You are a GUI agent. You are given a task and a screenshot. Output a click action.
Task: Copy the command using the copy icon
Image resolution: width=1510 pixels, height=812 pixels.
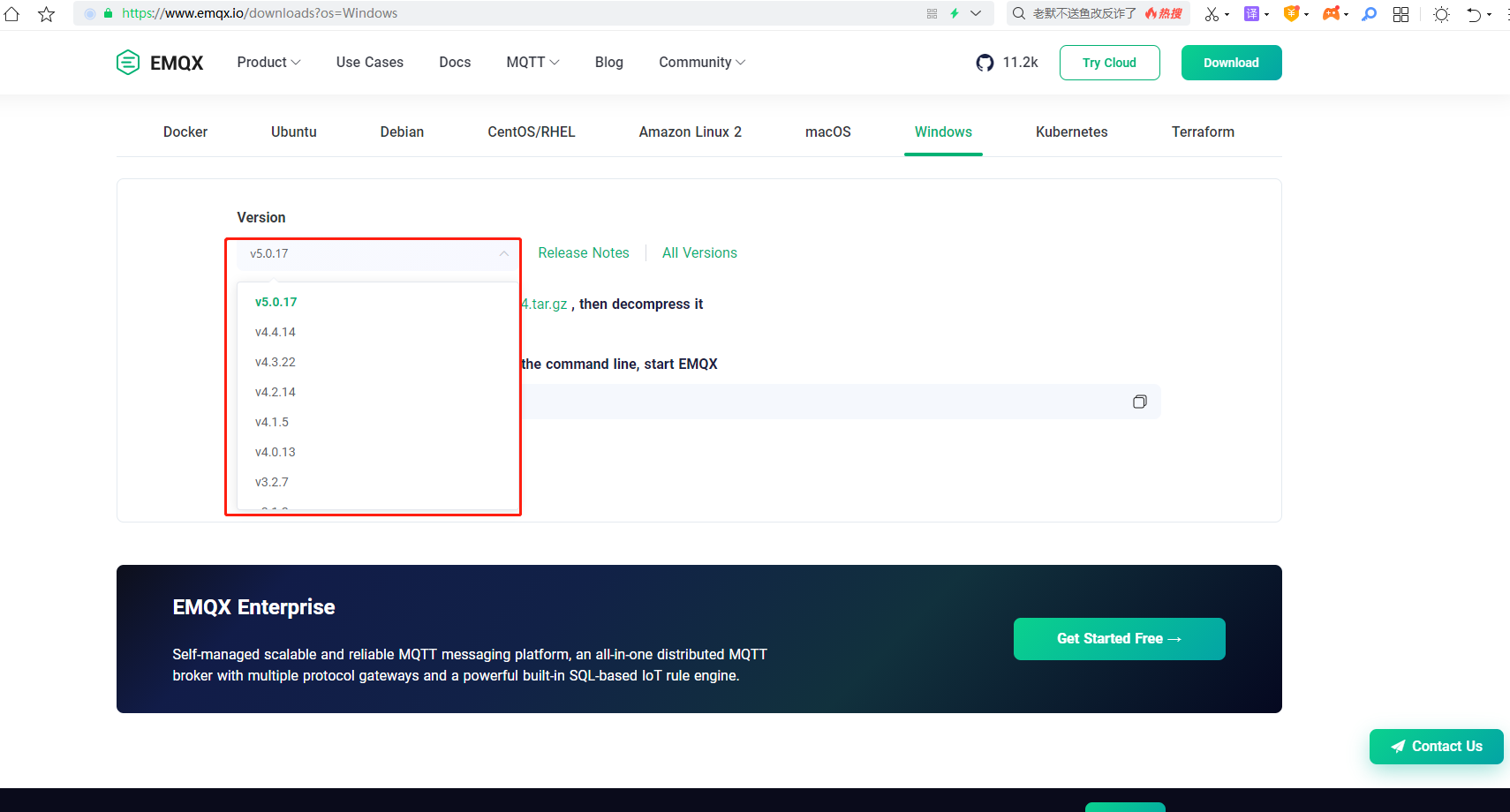1140,402
